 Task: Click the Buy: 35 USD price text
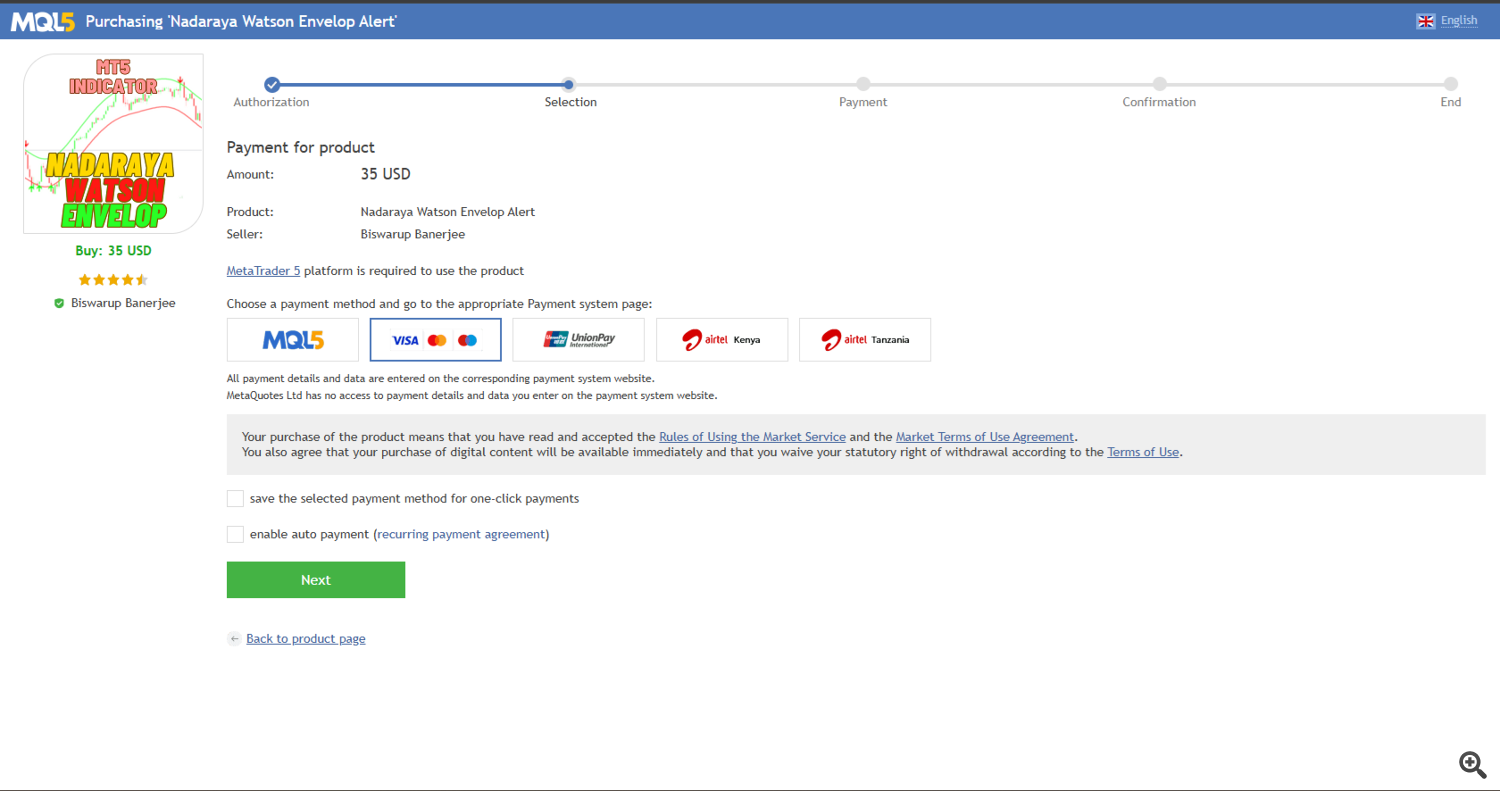113,251
